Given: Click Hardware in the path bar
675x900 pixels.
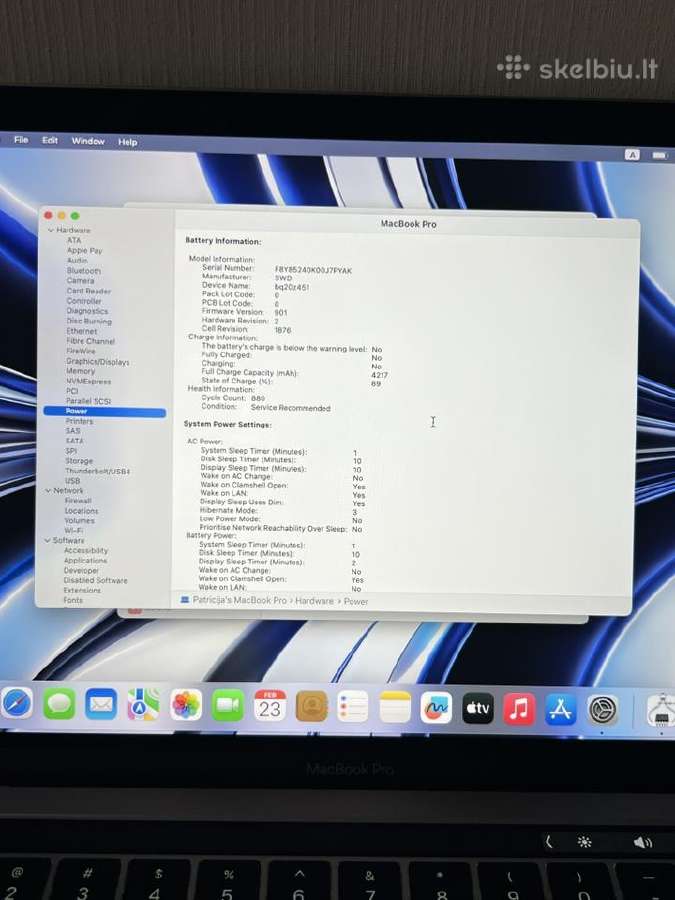Looking at the screenshot, I should (314, 600).
